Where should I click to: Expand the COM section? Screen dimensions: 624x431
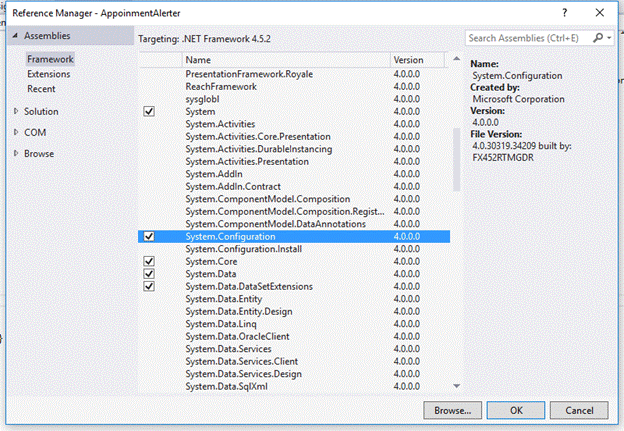[16, 132]
